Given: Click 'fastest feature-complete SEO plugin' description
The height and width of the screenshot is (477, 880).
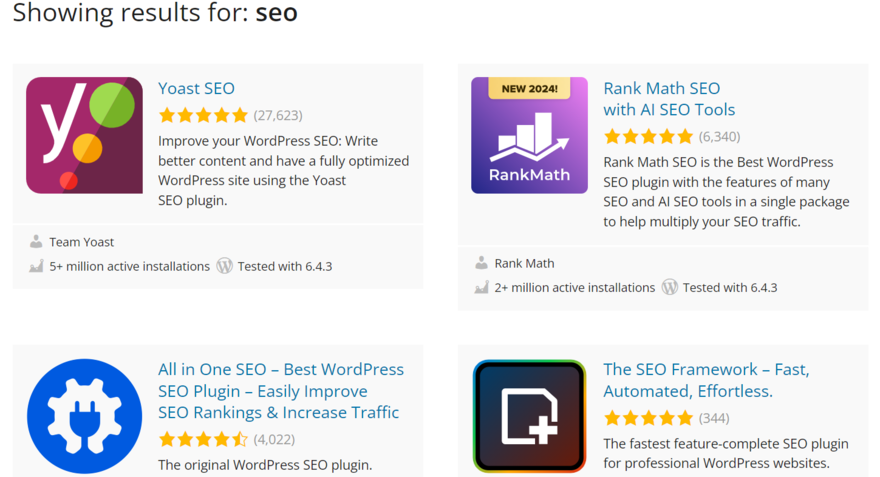Looking at the screenshot, I should pos(726,453).
